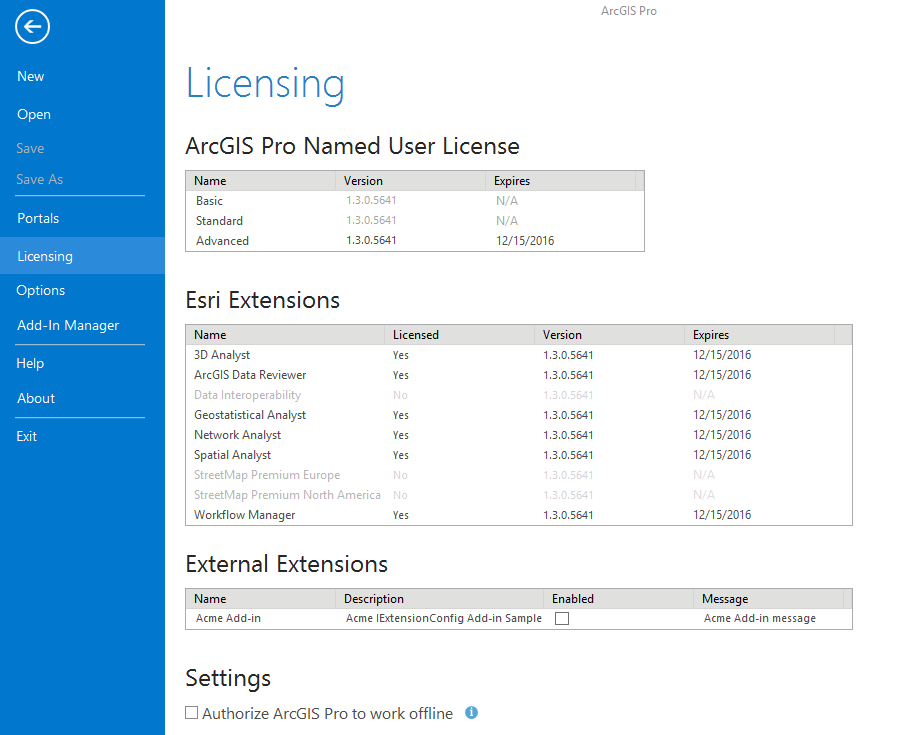Screen dimensions: 904x735
Task: Check Authorize ArcGIS Pro to work offline
Action: point(192,714)
